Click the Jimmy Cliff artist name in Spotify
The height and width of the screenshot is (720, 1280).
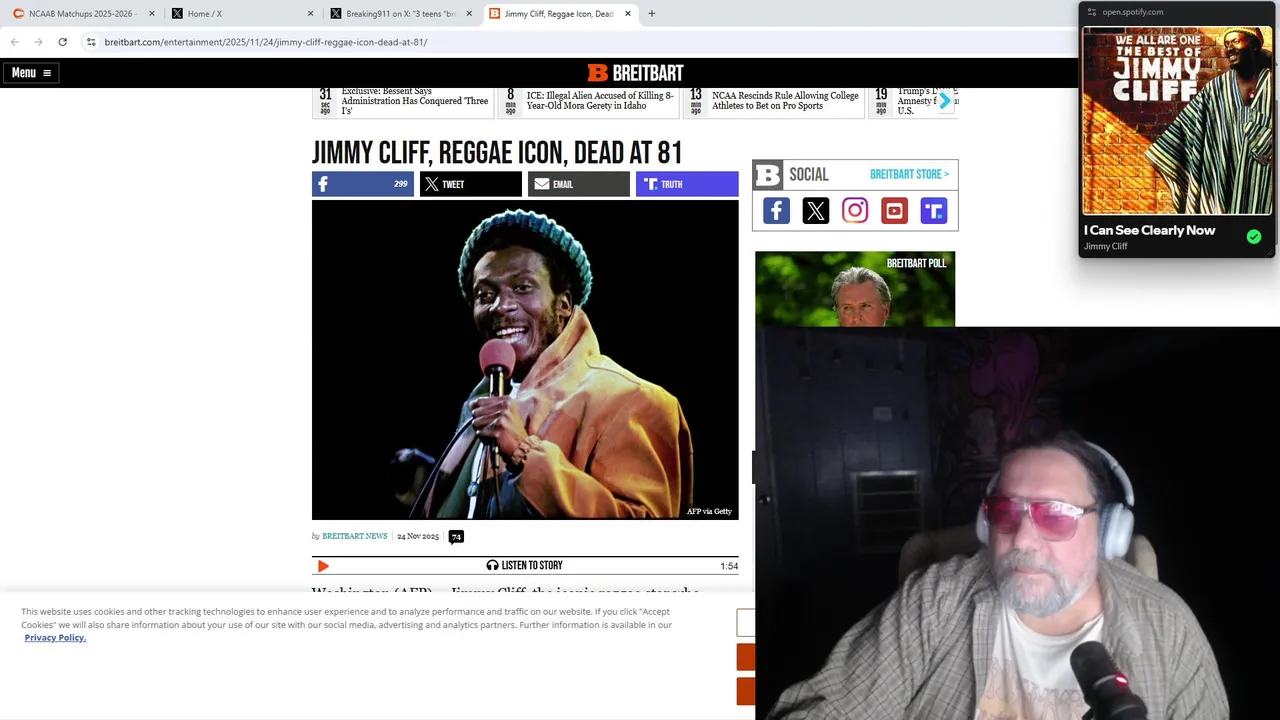[1105, 246]
